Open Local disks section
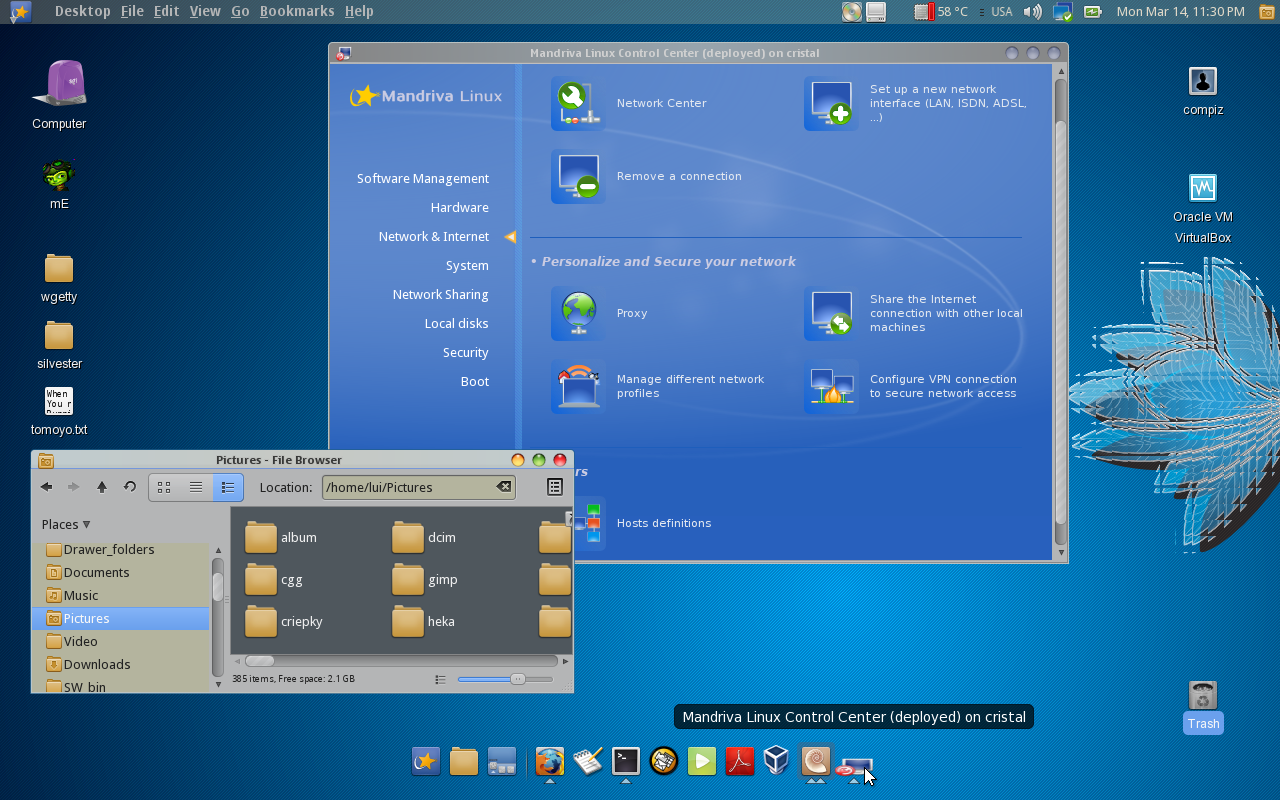 tap(456, 323)
